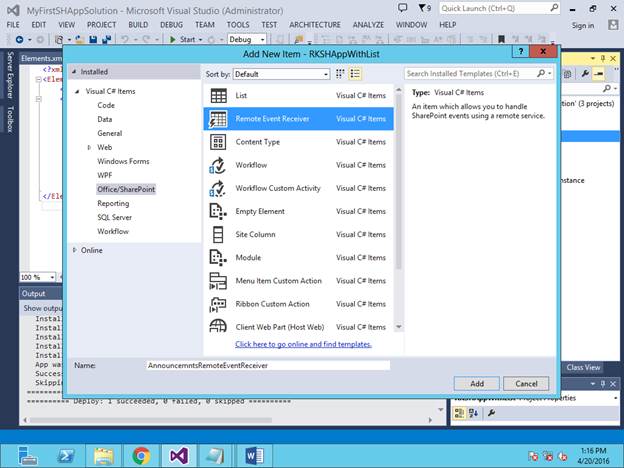Click the Add button
The width and height of the screenshot is (624, 468).
(477, 384)
